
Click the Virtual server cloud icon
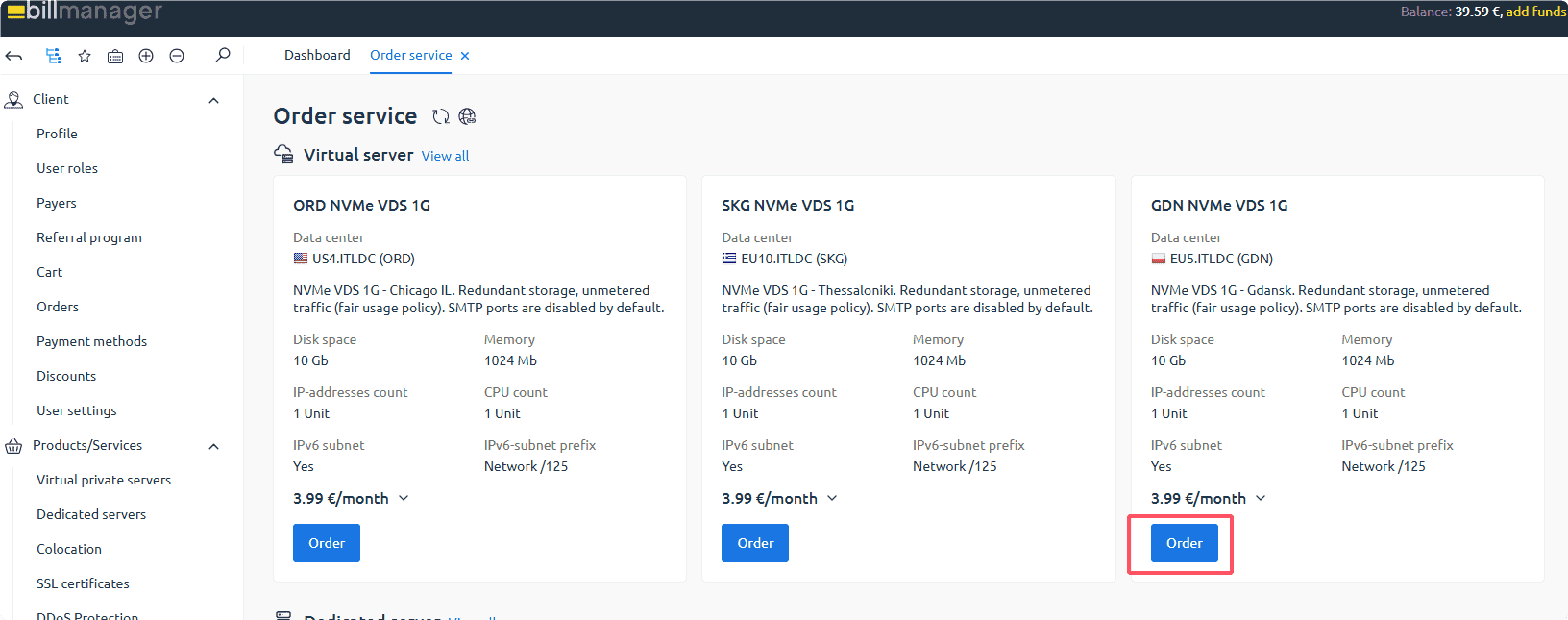click(x=283, y=154)
